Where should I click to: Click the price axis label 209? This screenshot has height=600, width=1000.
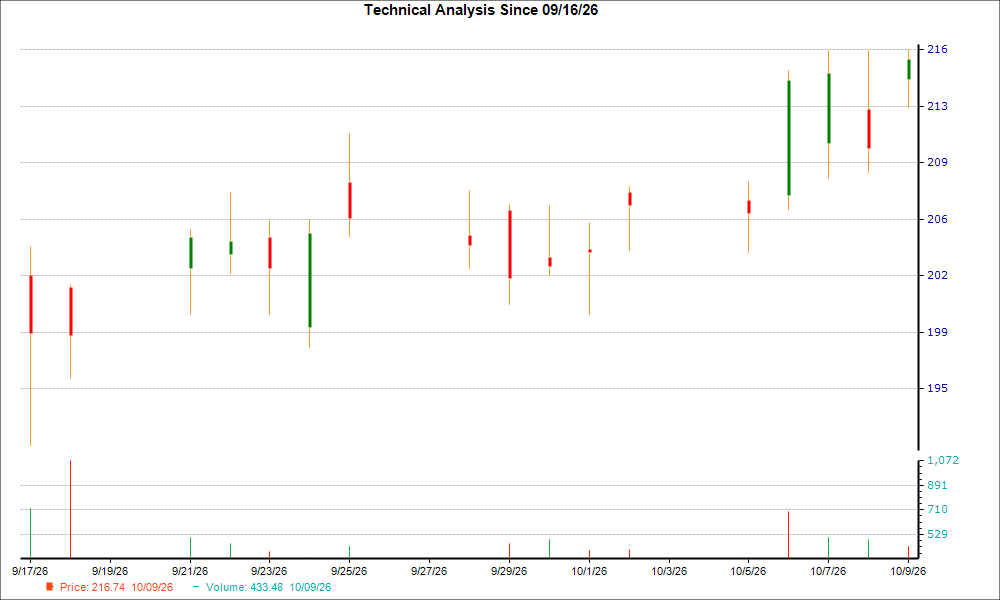tap(937, 163)
